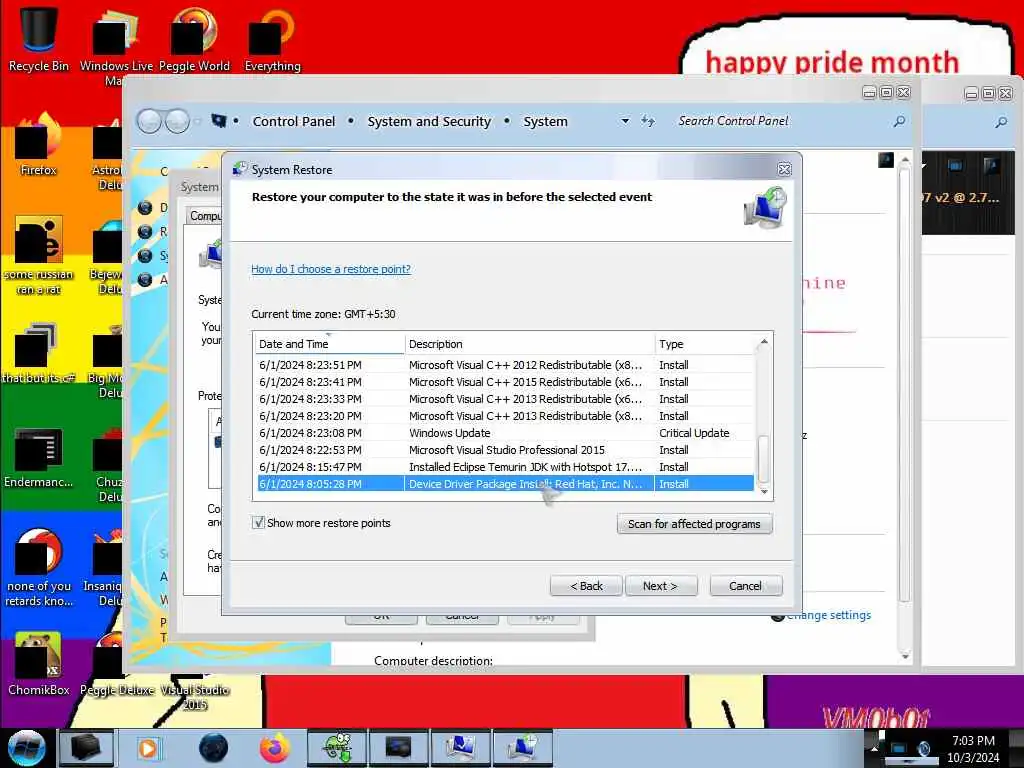Image resolution: width=1024 pixels, height=768 pixels.
Task: Open the green chameleon taskbar app
Action: [x=338, y=748]
